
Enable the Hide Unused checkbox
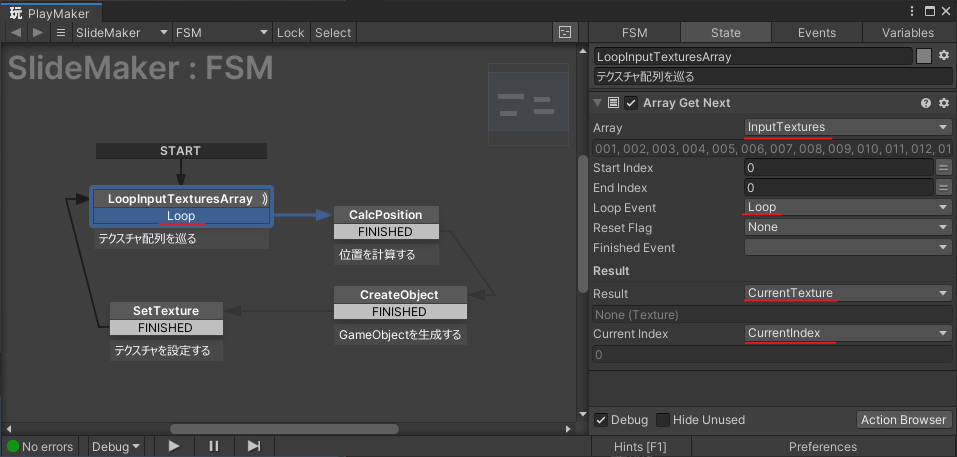click(662, 420)
